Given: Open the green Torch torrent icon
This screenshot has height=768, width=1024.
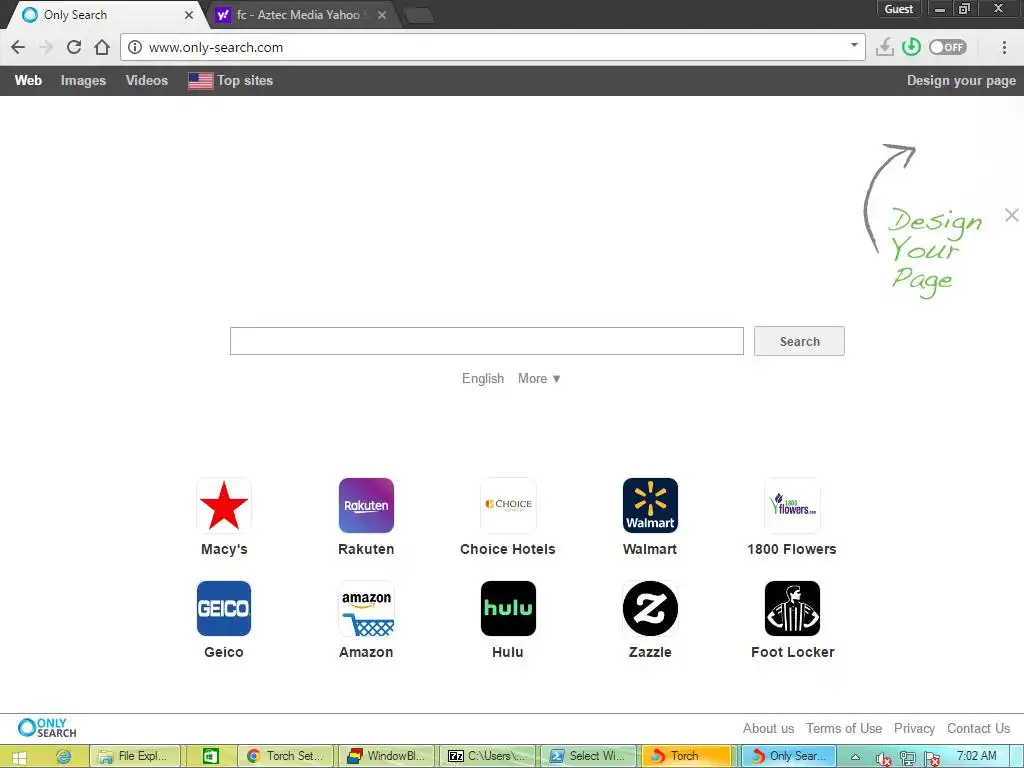Looking at the screenshot, I should 911,47.
